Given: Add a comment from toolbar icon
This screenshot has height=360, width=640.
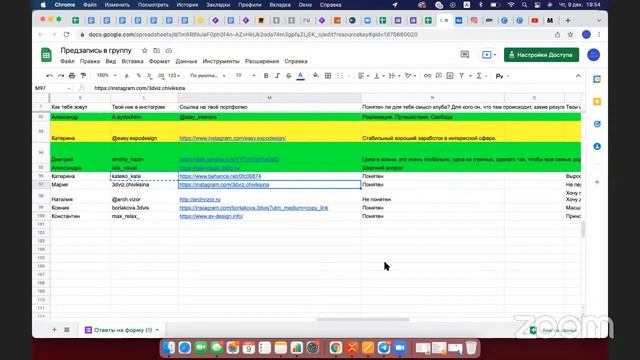Looking at the screenshot, I should click(x=439, y=76).
